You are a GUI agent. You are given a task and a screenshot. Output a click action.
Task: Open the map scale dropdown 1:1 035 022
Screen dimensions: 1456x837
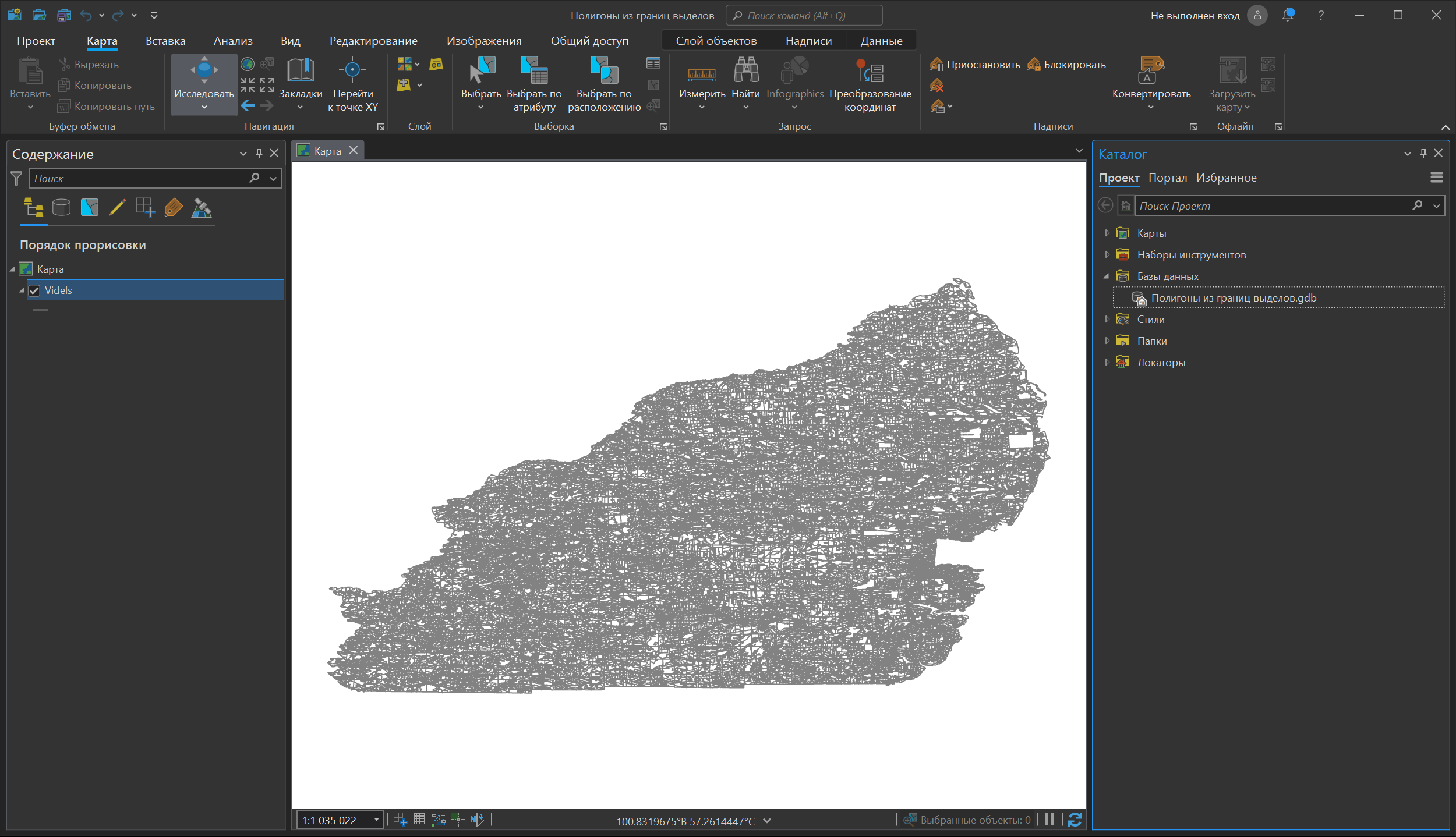376,820
